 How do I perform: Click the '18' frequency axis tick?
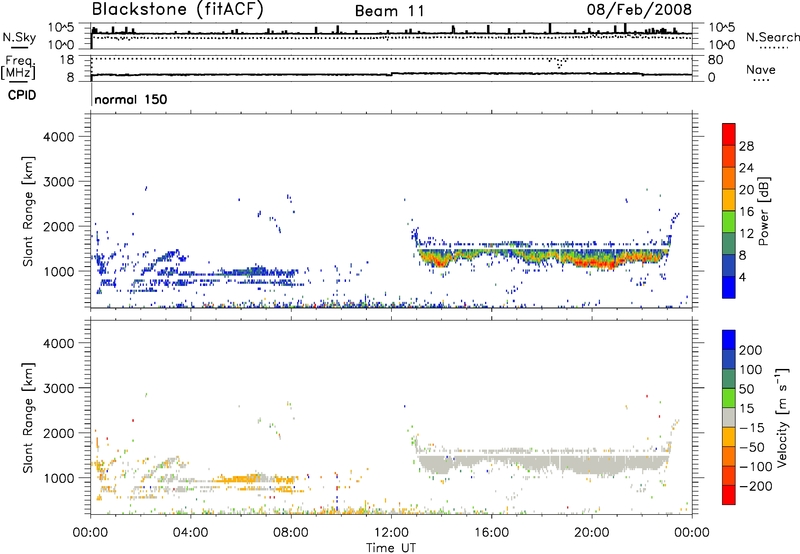(66, 60)
